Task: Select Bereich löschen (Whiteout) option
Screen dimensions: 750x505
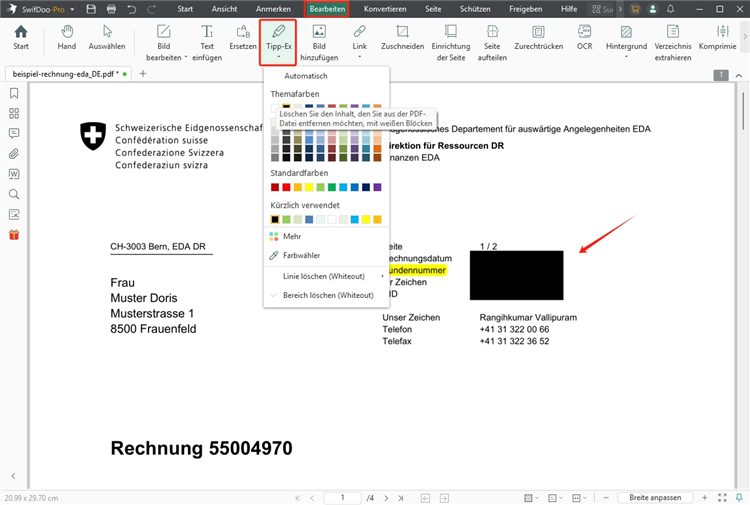Action: point(326,295)
